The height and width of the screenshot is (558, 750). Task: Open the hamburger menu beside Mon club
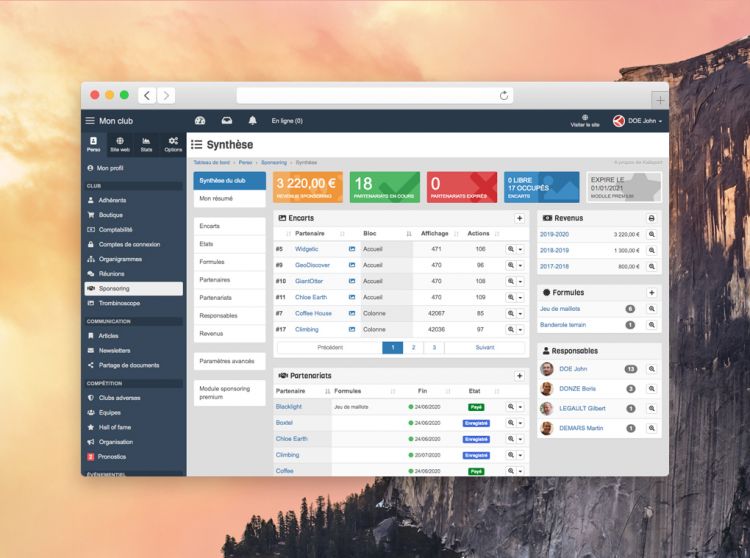click(x=90, y=121)
